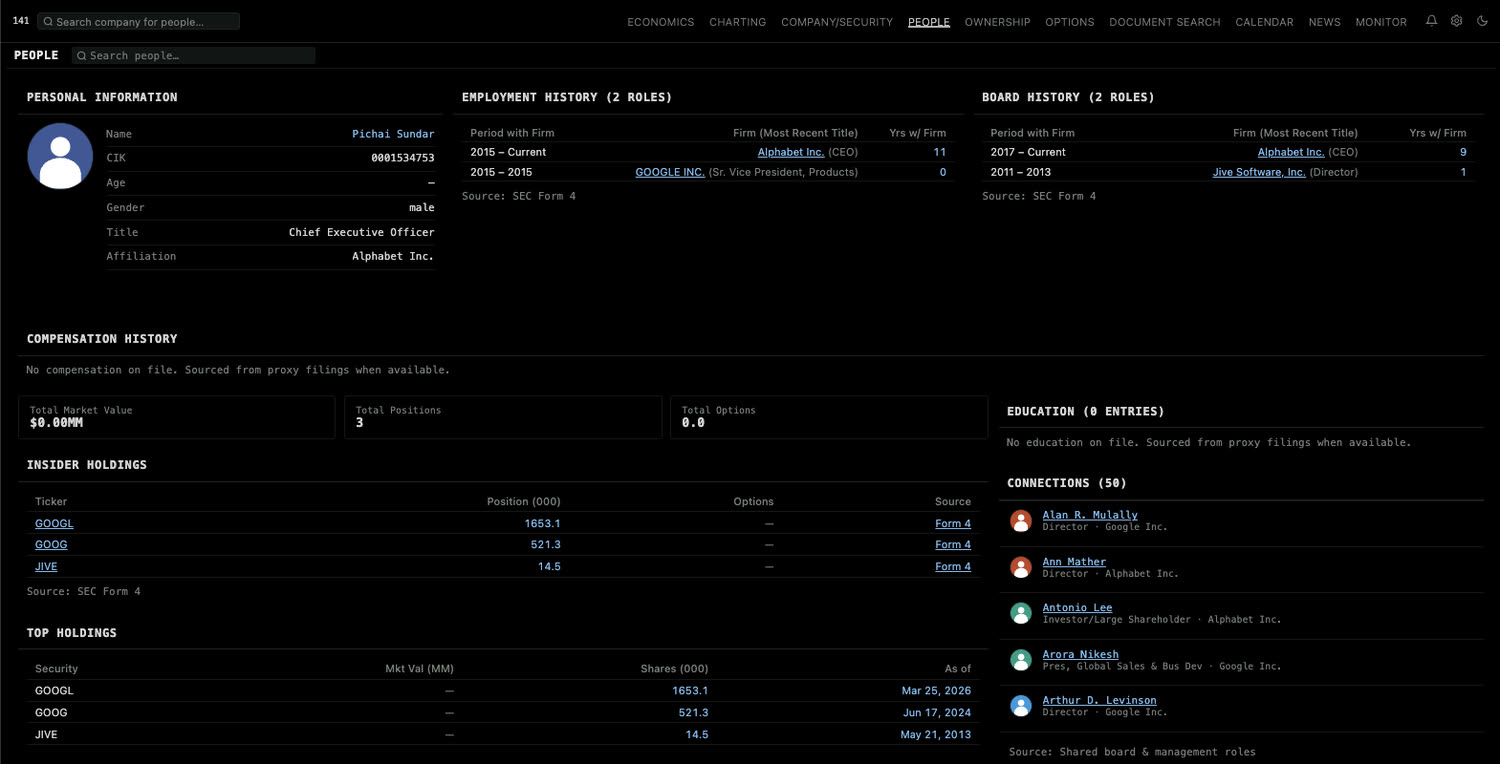Image resolution: width=1500 pixels, height=764 pixels.
Task: Open Antonio Lee connection
Action: [1077, 608]
